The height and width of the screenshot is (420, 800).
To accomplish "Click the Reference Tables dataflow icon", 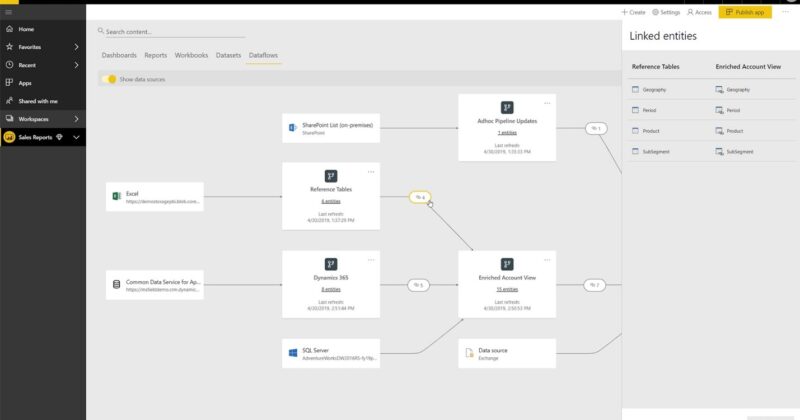I will (x=331, y=176).
